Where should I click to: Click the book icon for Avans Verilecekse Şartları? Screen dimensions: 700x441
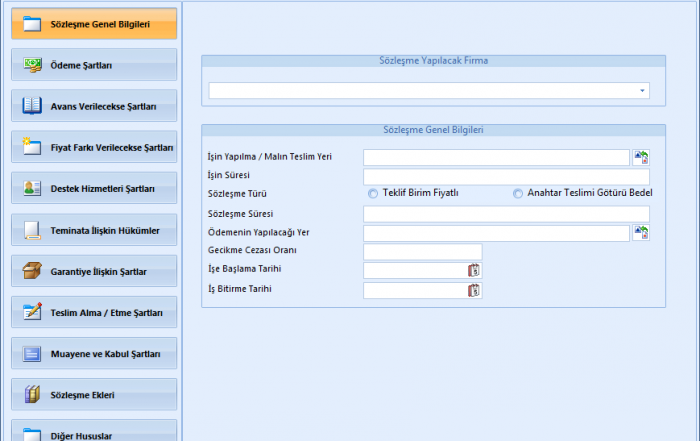(x=32, y=106)
